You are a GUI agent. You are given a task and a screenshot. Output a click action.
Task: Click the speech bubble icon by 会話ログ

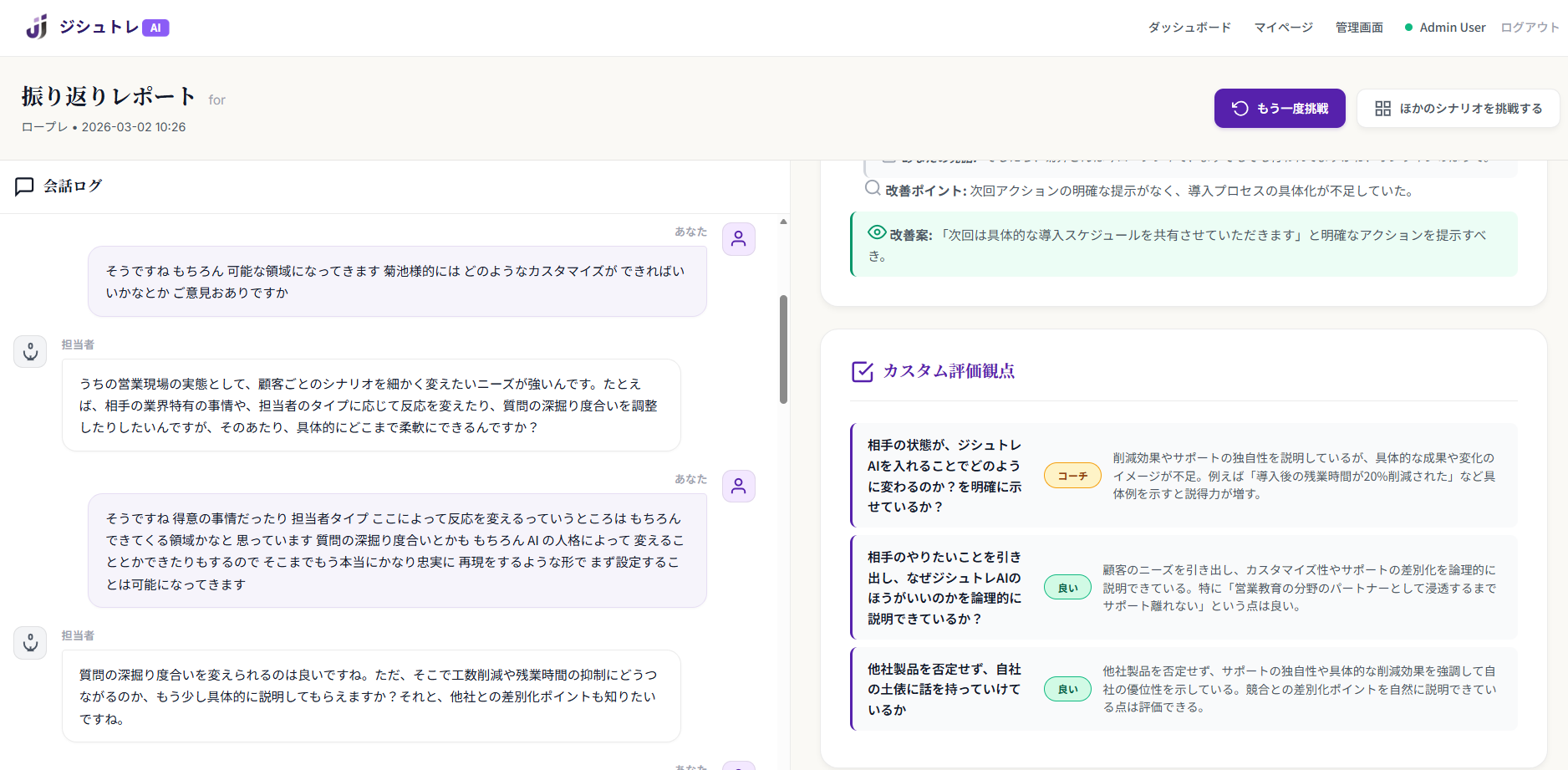[24, 186]
